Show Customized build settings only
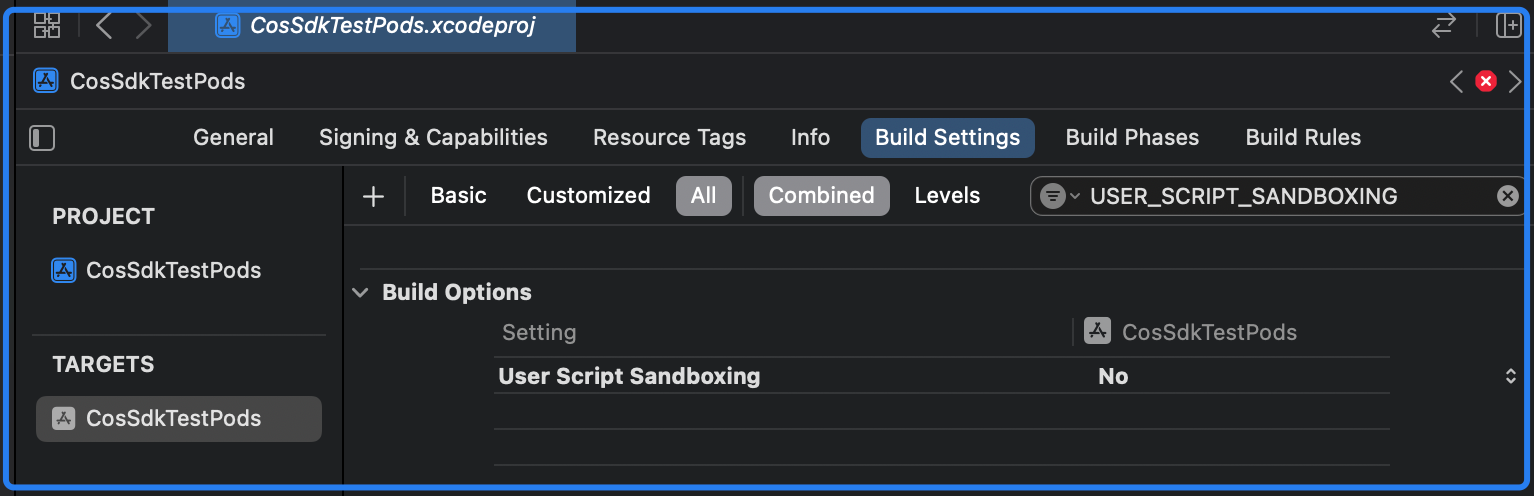 pos(588,196)
